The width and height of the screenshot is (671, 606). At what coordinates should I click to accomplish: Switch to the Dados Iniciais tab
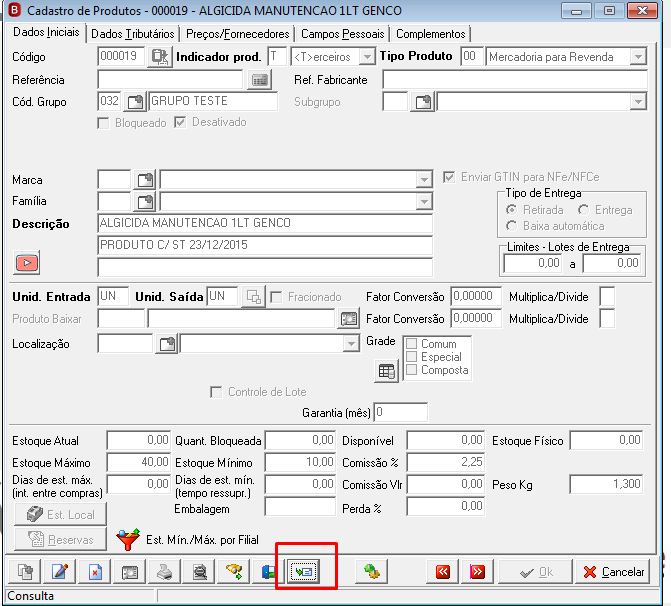click(46, 32)
